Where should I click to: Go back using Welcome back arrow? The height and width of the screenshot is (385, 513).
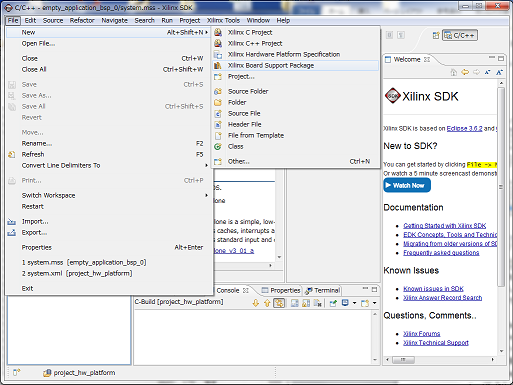coord(465,72)
